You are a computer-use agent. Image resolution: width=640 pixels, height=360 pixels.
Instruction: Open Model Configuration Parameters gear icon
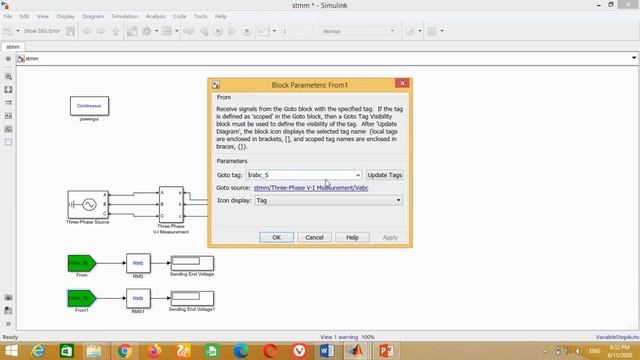tap(147, 31)
